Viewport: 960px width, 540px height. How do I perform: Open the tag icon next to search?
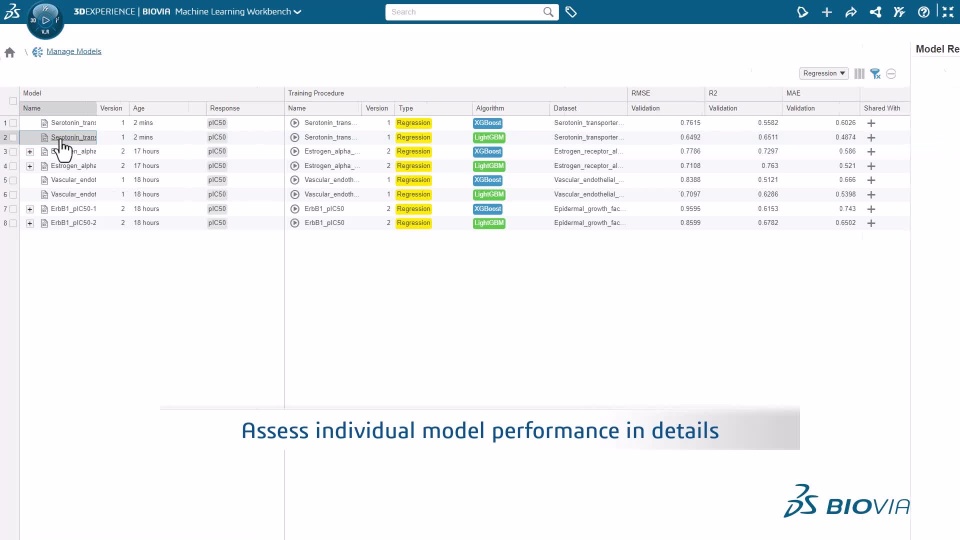click(571, 12)
